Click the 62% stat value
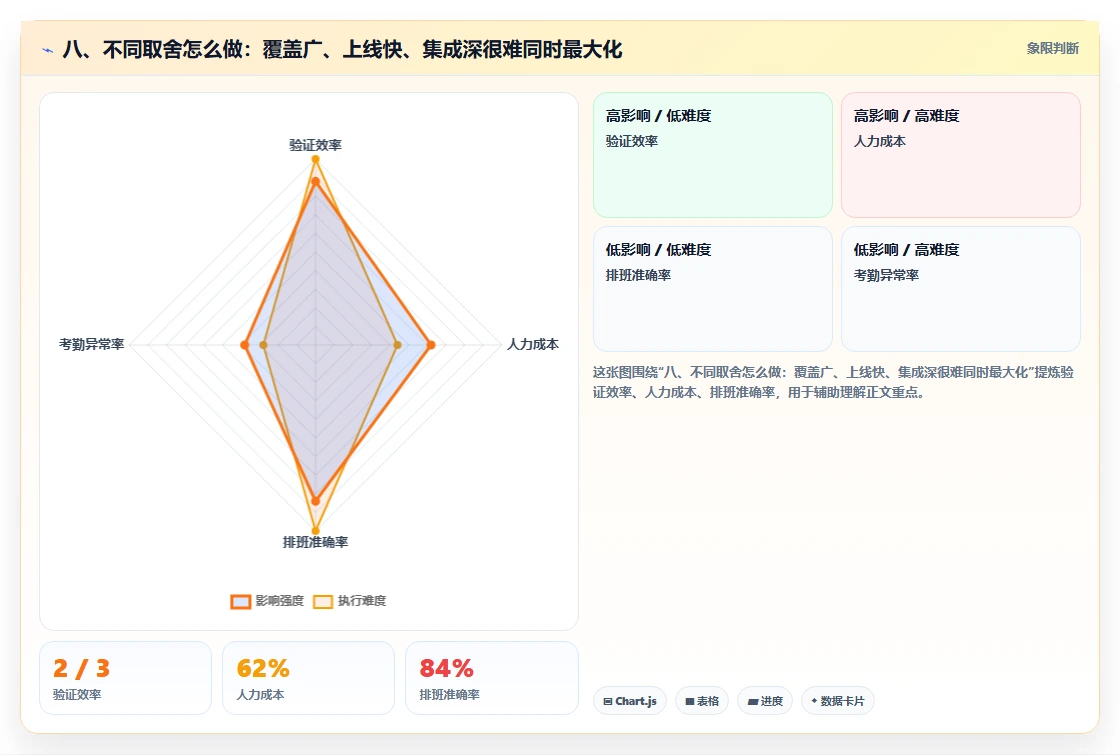Screen dimensions: 1120x755 tap(263, 669)
